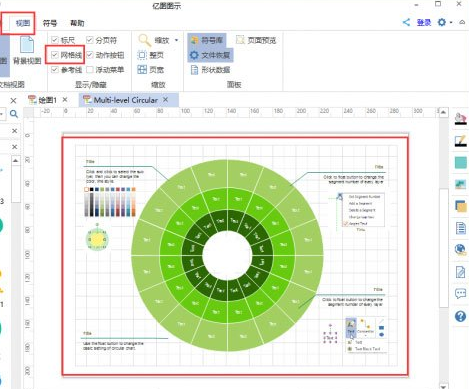The height and width of the screenshot is (389, 469).
Task: Click the picture icon in right sidebar
Action: [x=460, y=184]
